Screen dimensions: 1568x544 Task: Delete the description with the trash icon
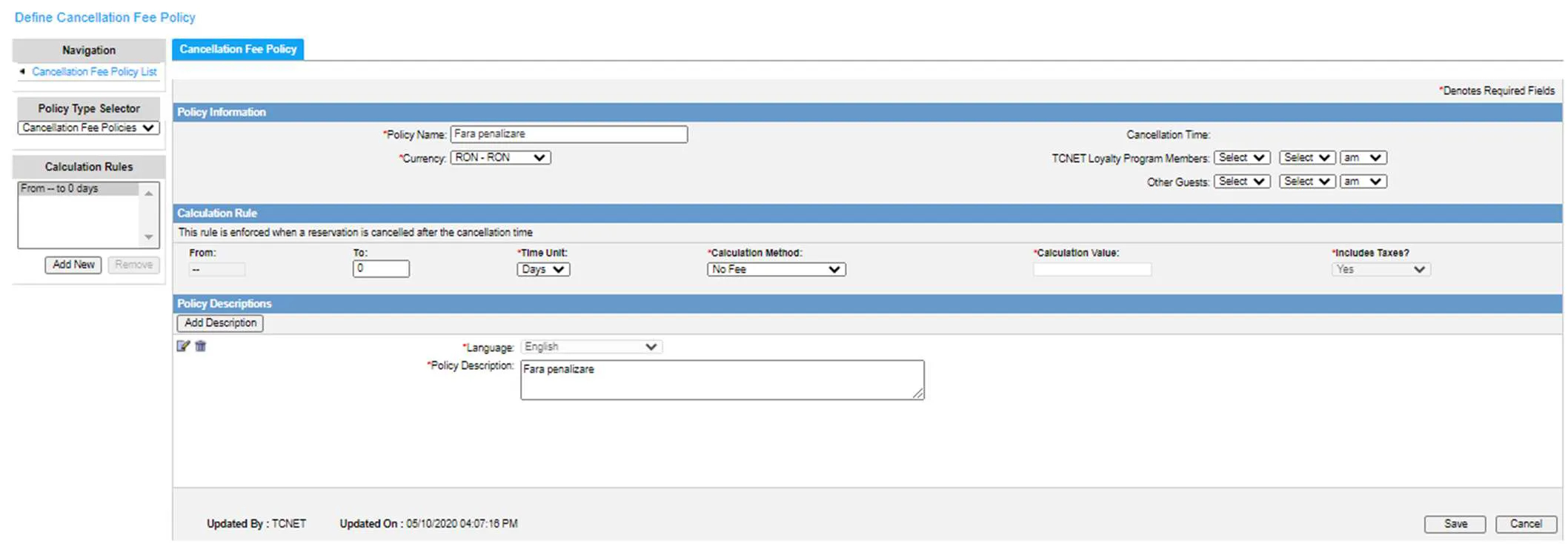200,346
